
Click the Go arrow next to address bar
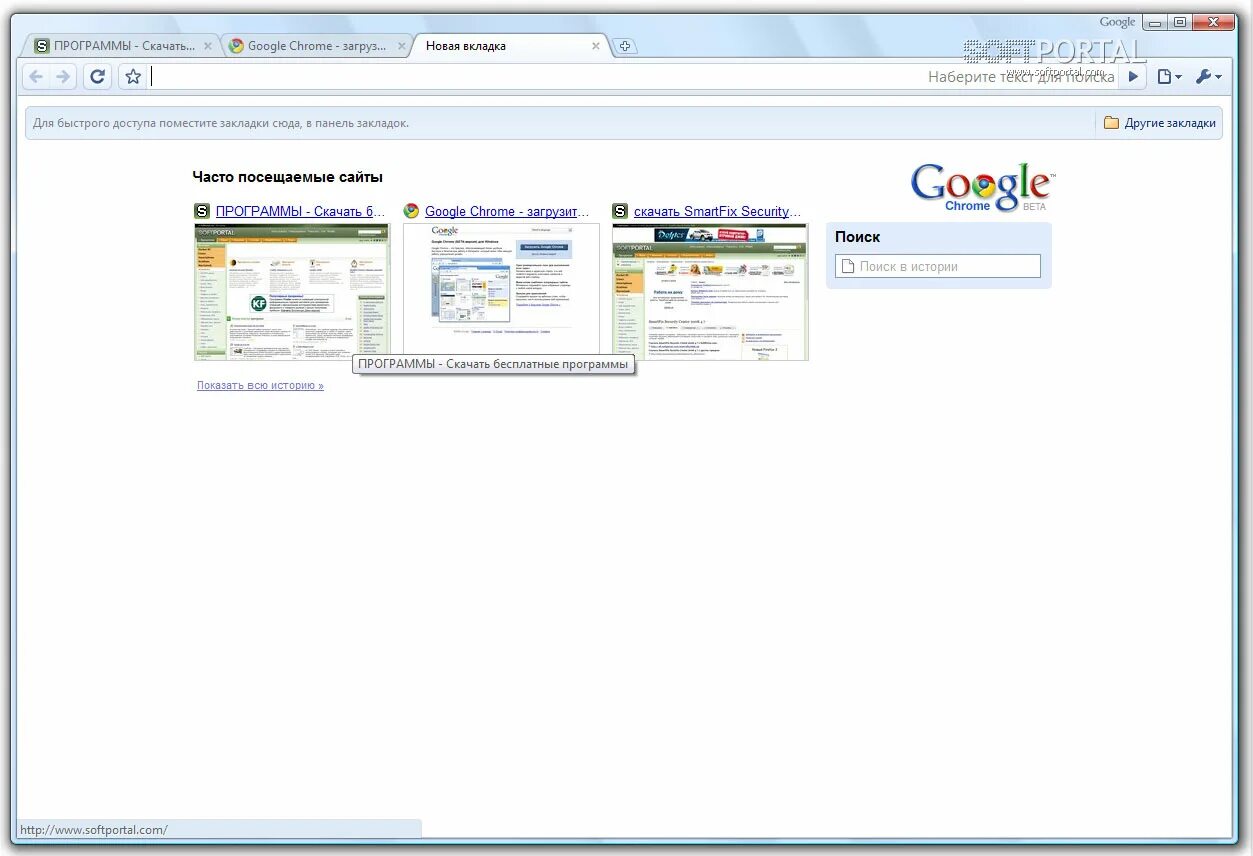point(1133,77)
